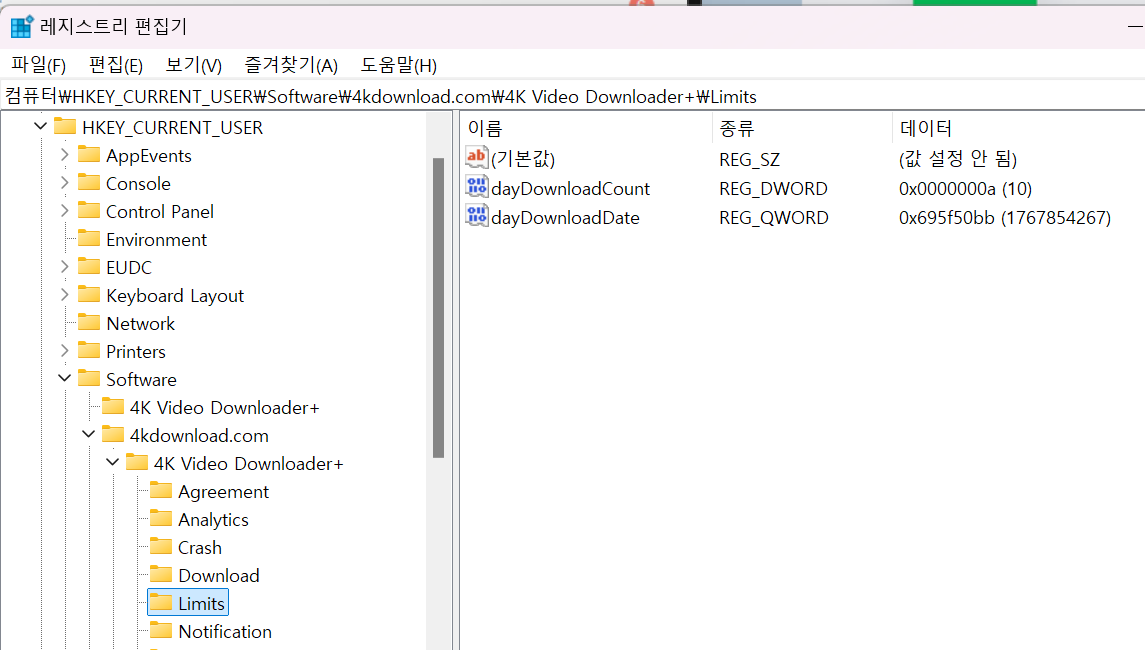Image resolution: width=1145 pixels, height=650 pixels.
Task: Select the Download folder icon
Action: click(161, 574)
